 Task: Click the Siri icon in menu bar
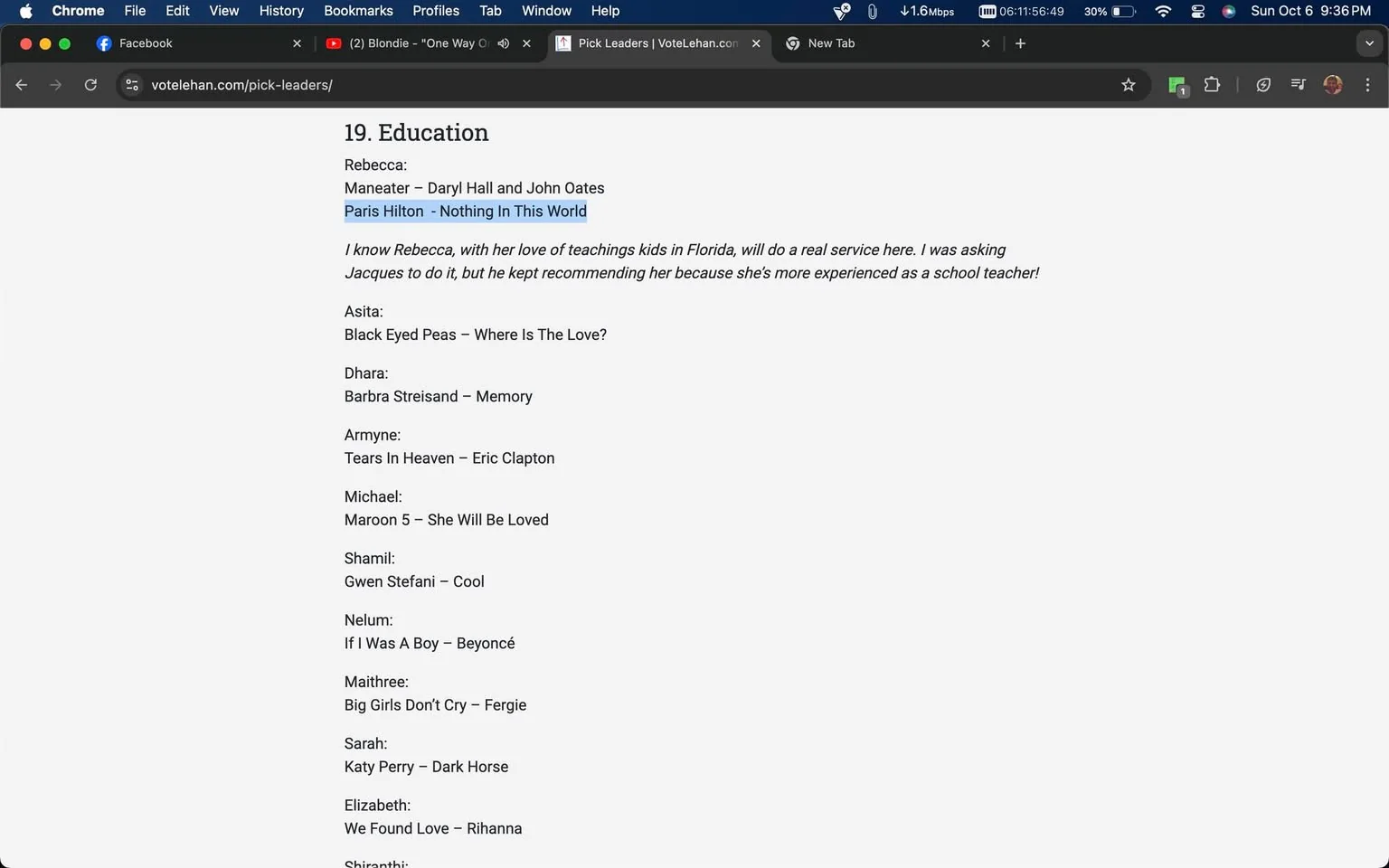1229,11
